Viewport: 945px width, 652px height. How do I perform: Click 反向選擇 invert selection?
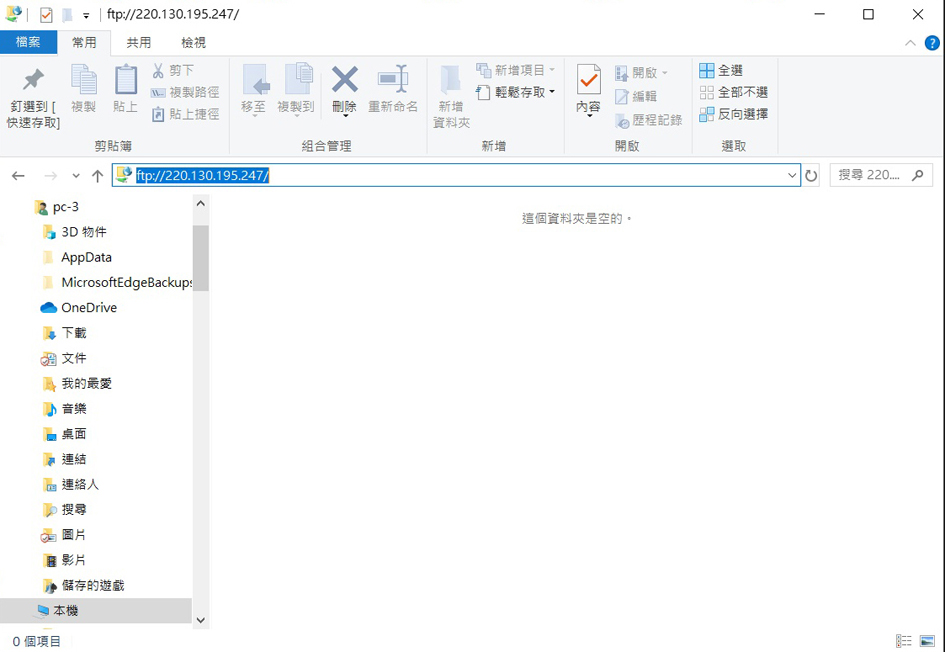pyautogui.click(x=733, y=114)
